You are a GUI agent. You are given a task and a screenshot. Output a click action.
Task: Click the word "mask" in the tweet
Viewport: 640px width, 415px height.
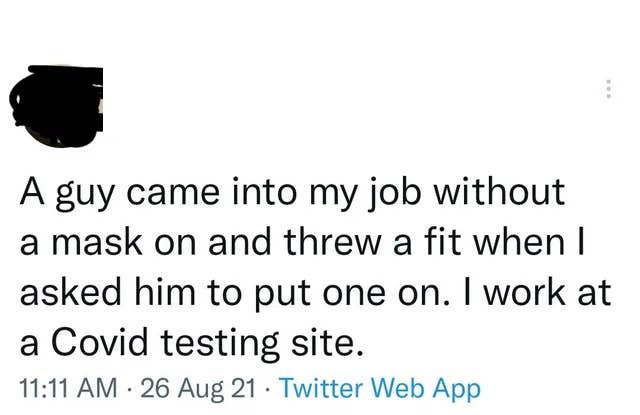(x=97, y=242)
